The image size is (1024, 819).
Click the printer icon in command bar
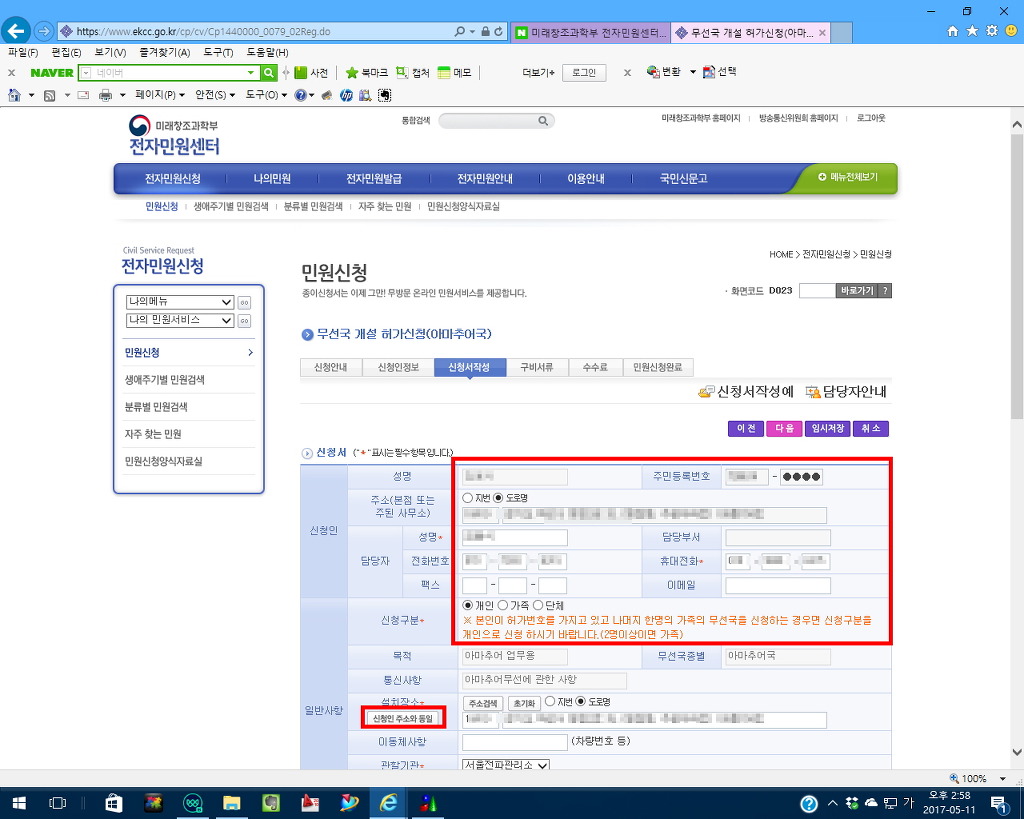(104, 95)
